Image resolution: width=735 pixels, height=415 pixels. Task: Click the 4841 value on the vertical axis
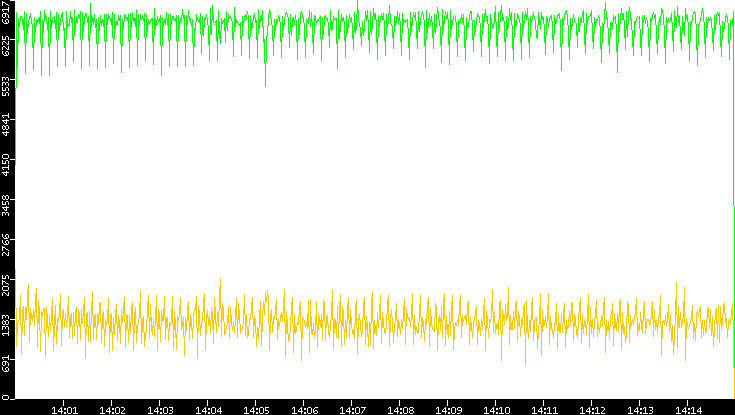6,125
